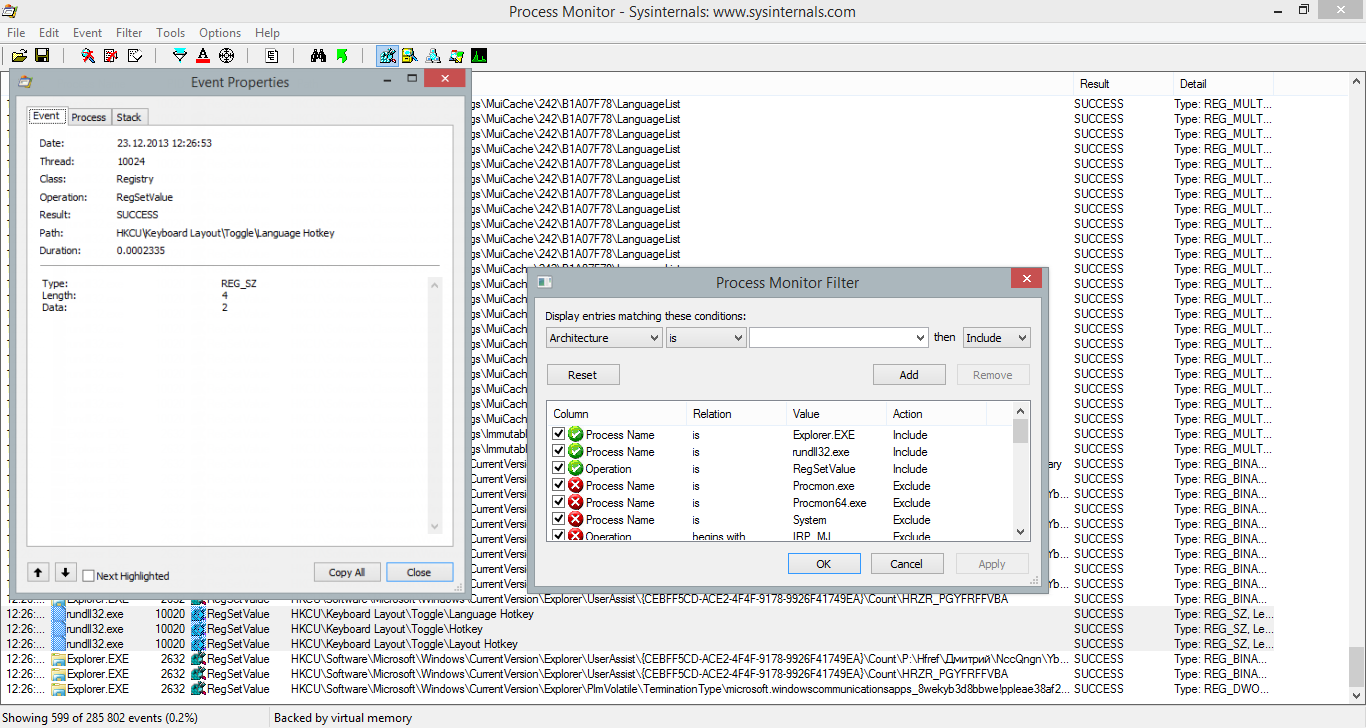Screen dimensions: 1366x728
Task: Click the Clear display toolbar icon
Action: (x=134, y=56)
